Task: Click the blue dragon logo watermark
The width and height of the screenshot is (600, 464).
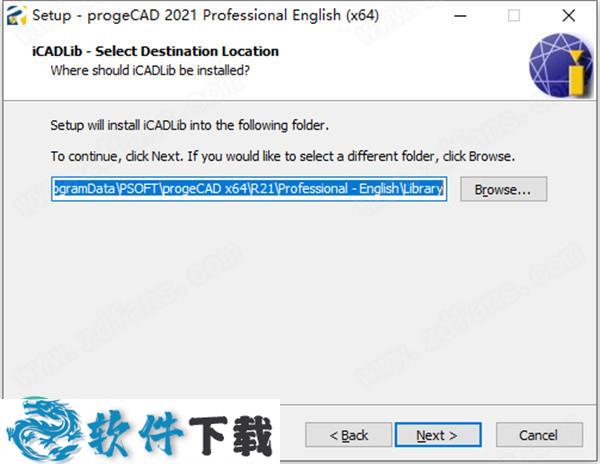Action: 43,430
